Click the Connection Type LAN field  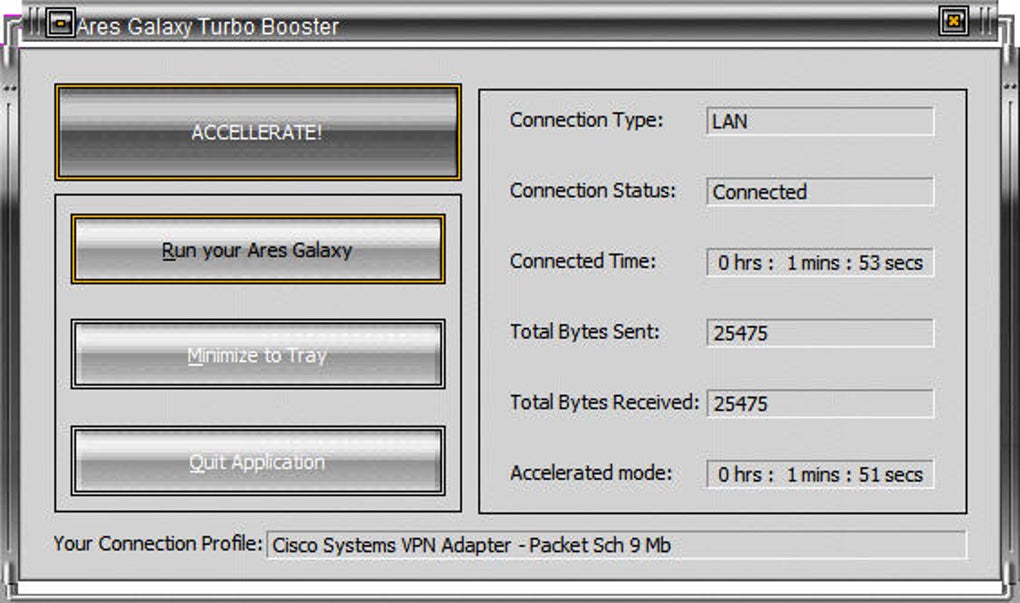coord(820,122)
